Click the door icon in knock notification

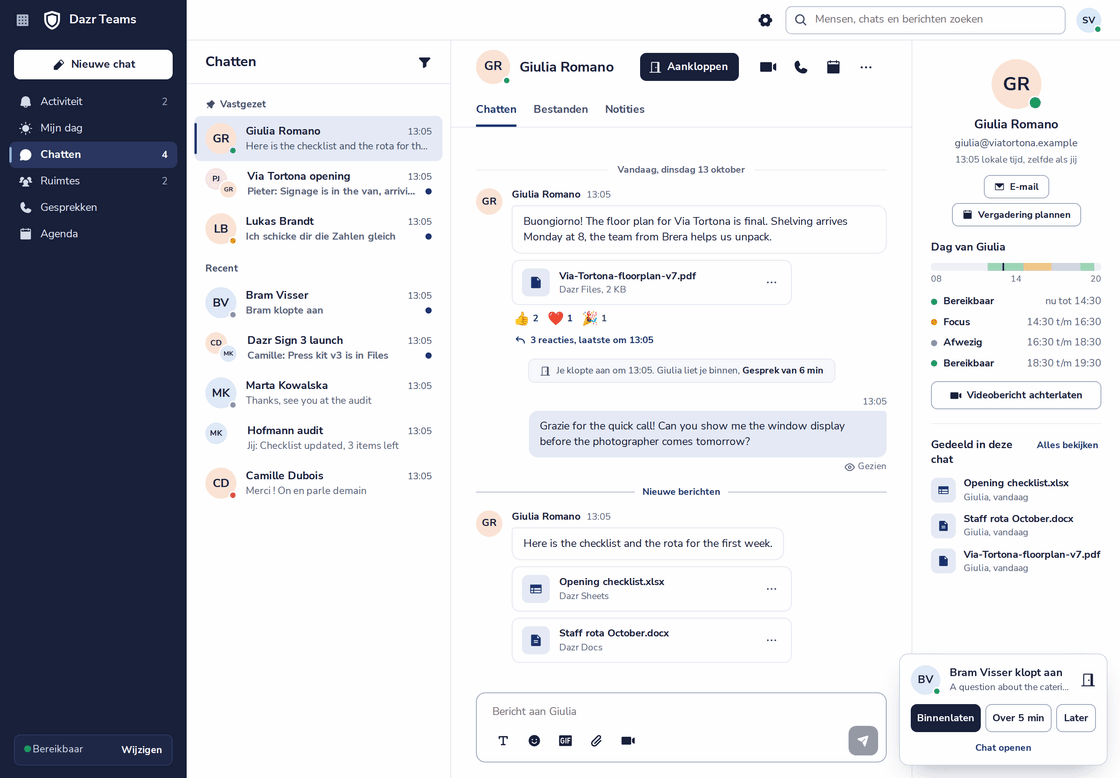click(x=1088, y=679)
